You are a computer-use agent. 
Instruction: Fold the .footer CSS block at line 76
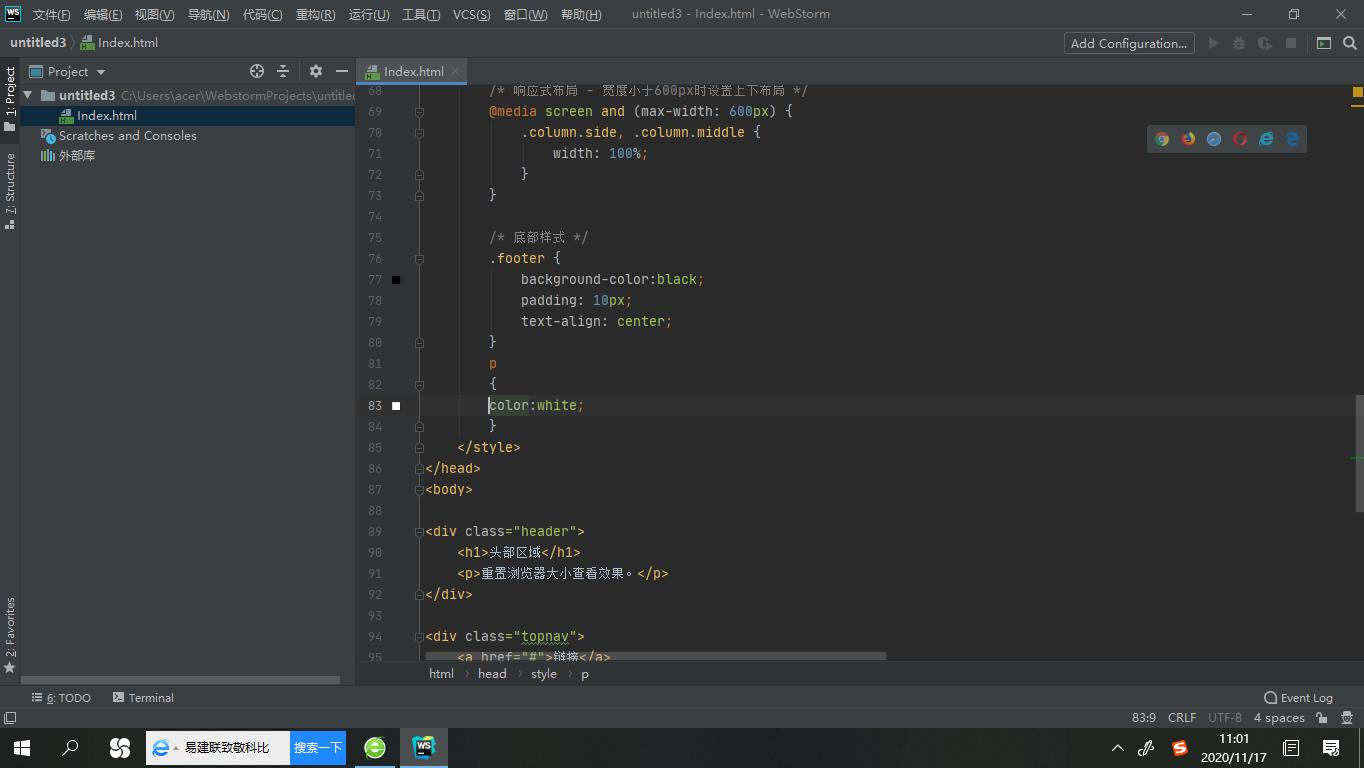click(419, 258)
